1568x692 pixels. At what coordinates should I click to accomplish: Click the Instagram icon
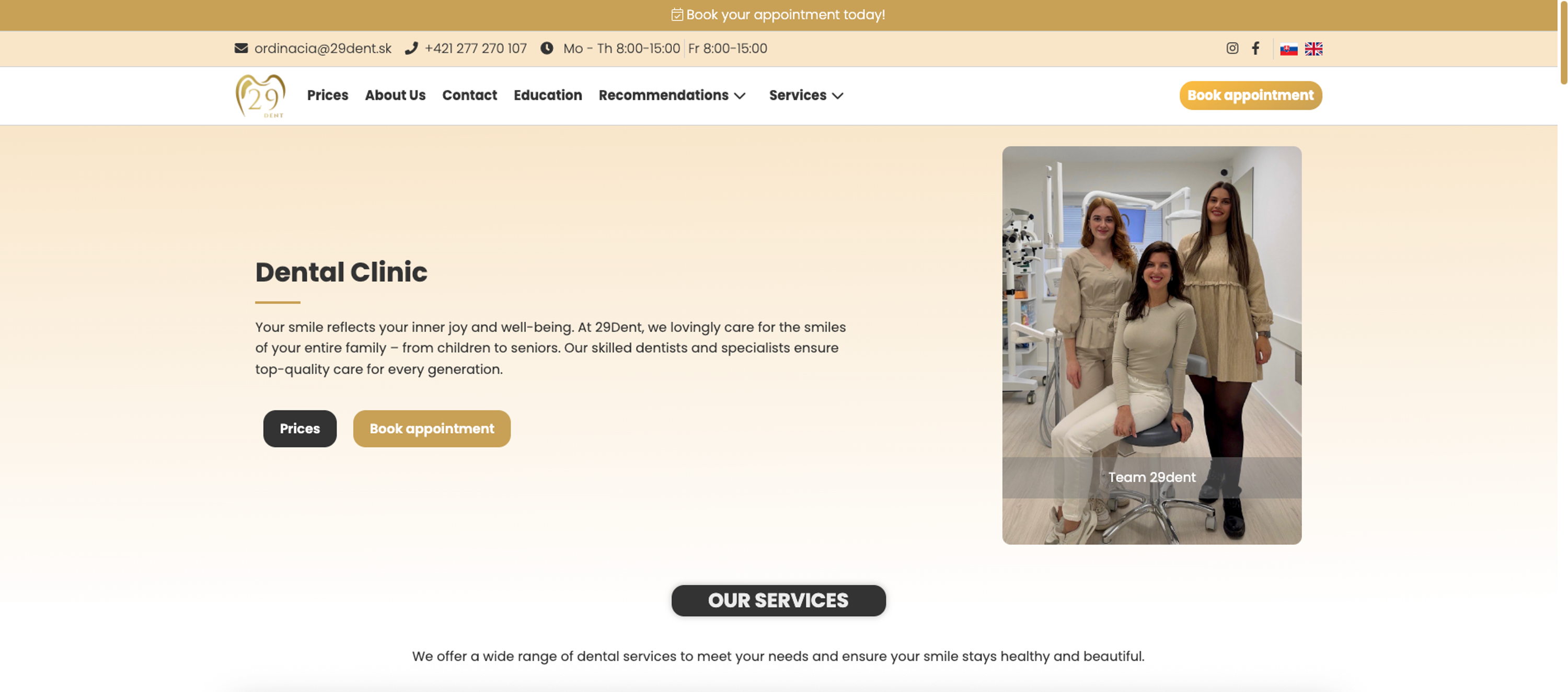click(x=1232, y=48)
